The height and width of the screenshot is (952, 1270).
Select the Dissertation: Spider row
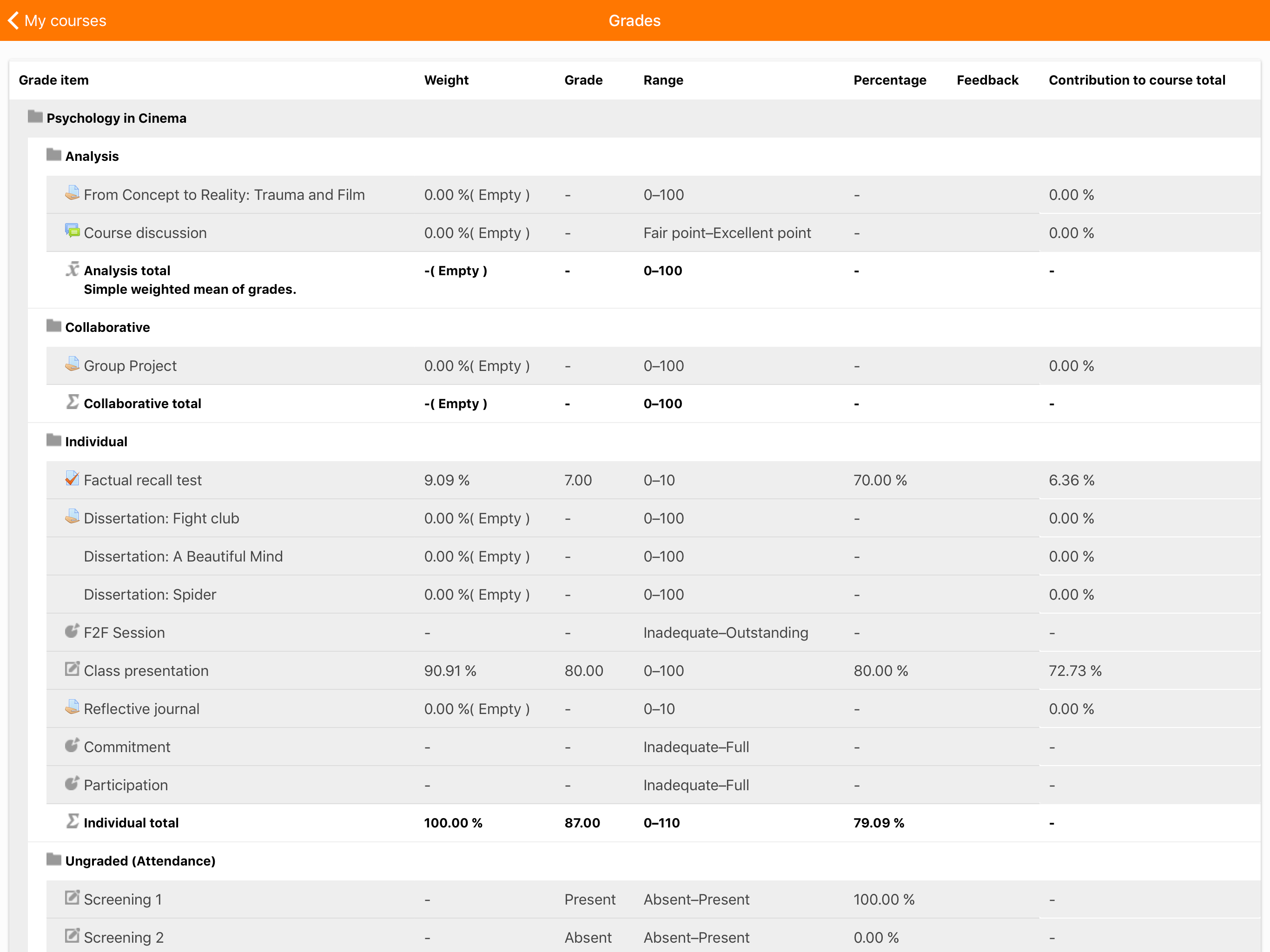point(654,594)
